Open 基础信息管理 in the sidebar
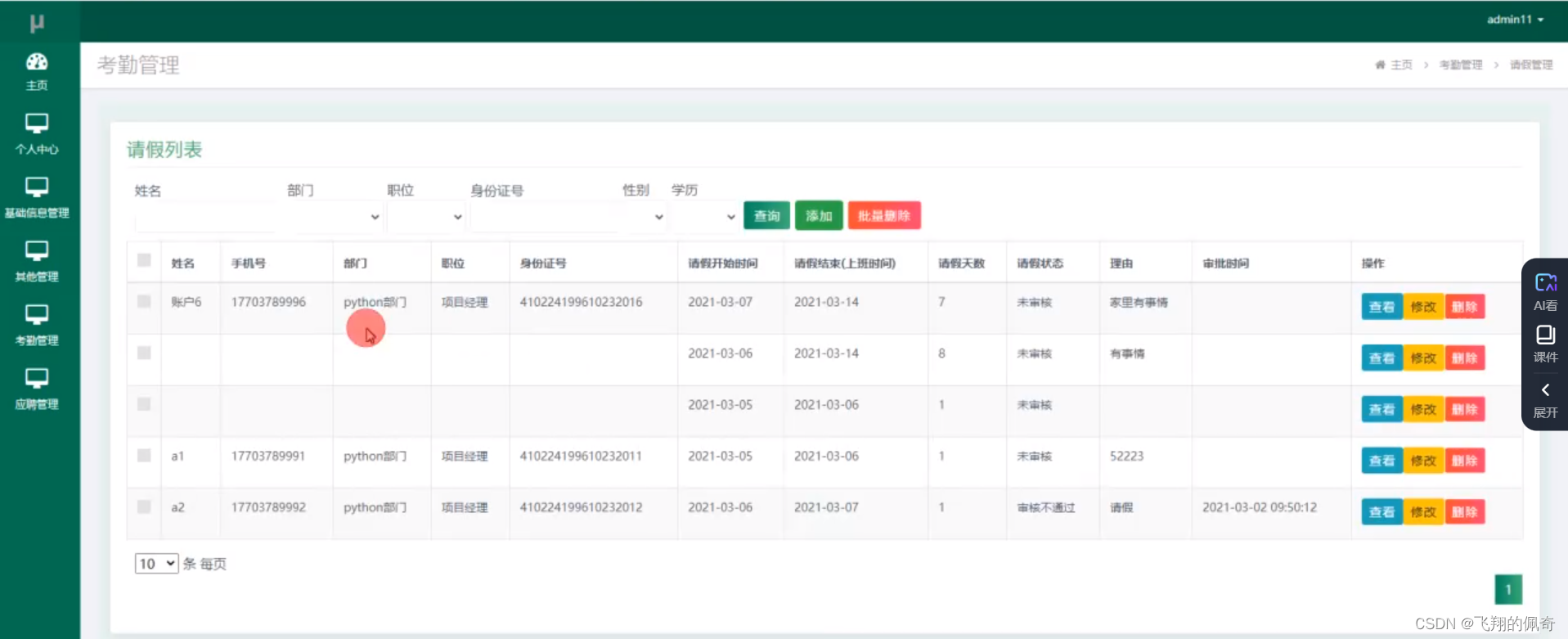This screenshot has width=1568, height=639. tap(37, 198)
